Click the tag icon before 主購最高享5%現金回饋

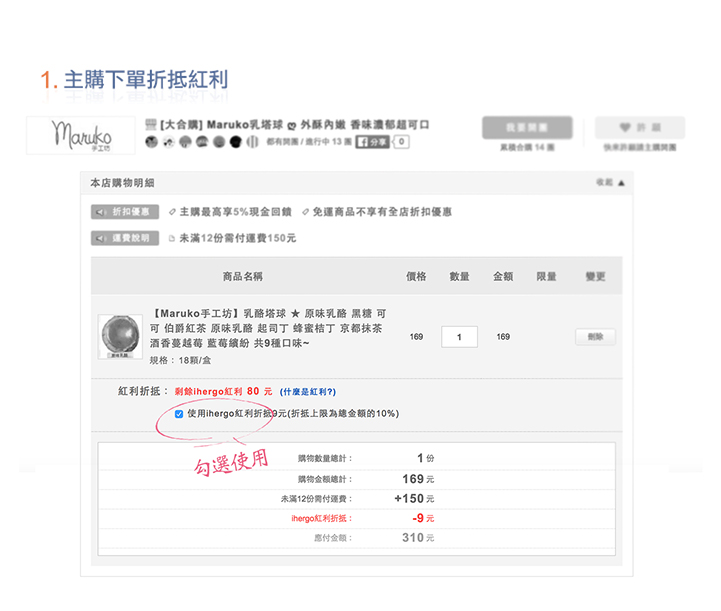172,212
